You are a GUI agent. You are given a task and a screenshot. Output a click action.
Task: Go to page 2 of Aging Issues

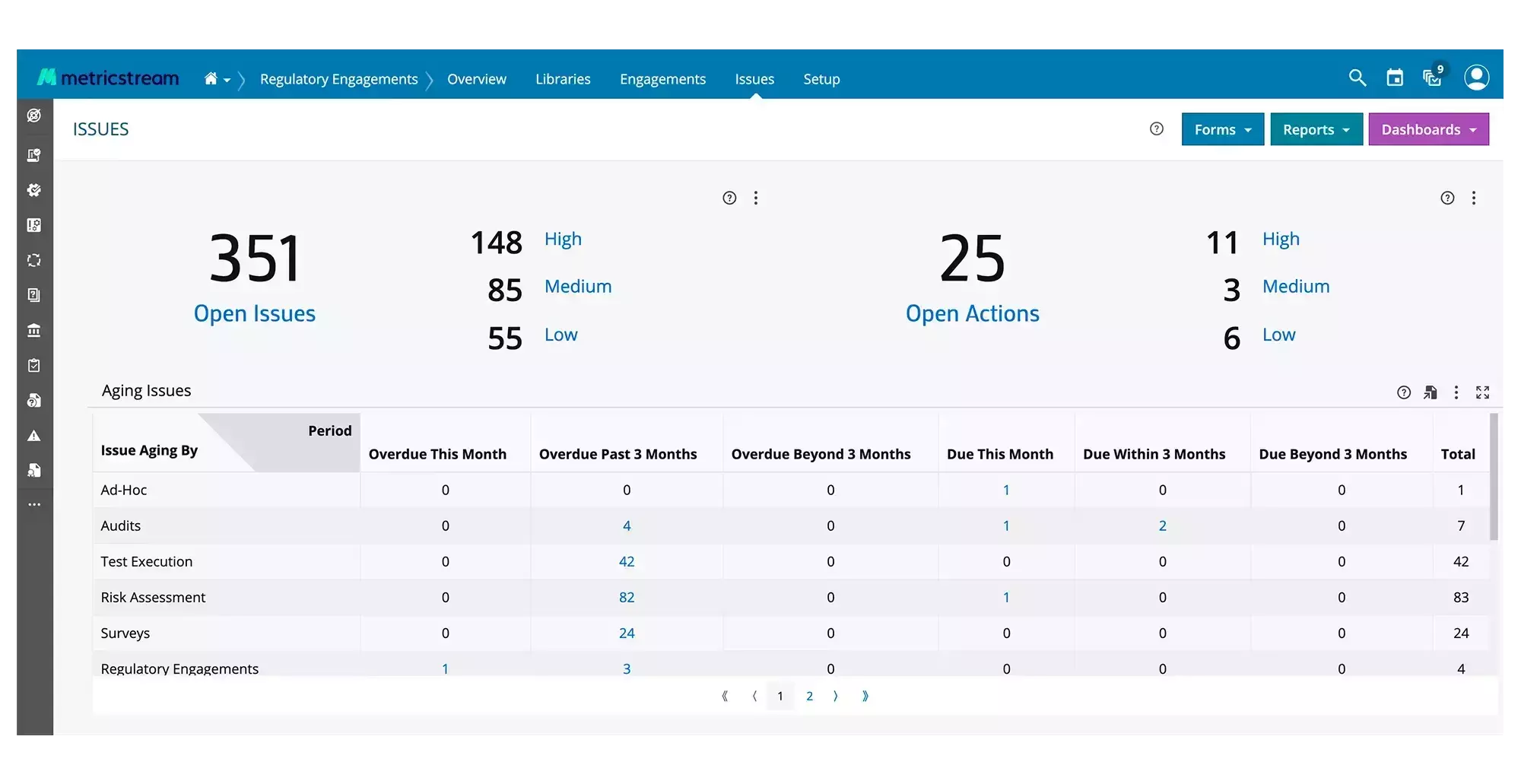[x=809, y=696]
